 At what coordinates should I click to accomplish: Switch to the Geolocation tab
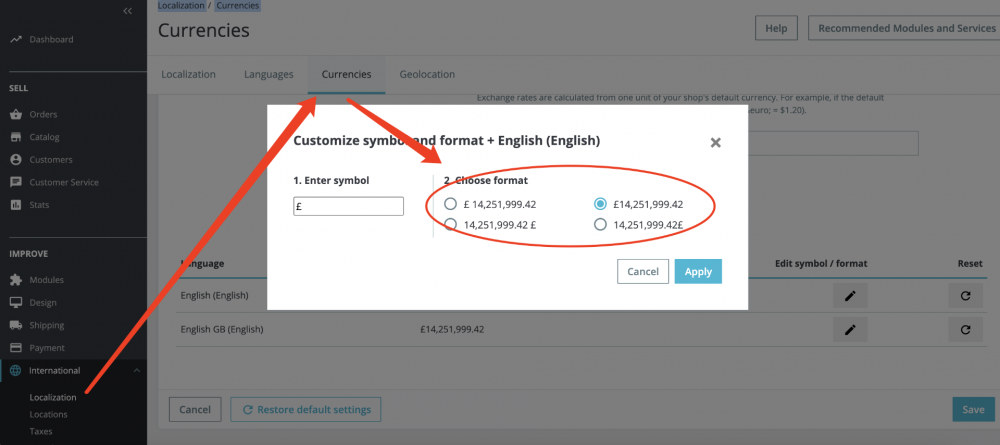427,74
